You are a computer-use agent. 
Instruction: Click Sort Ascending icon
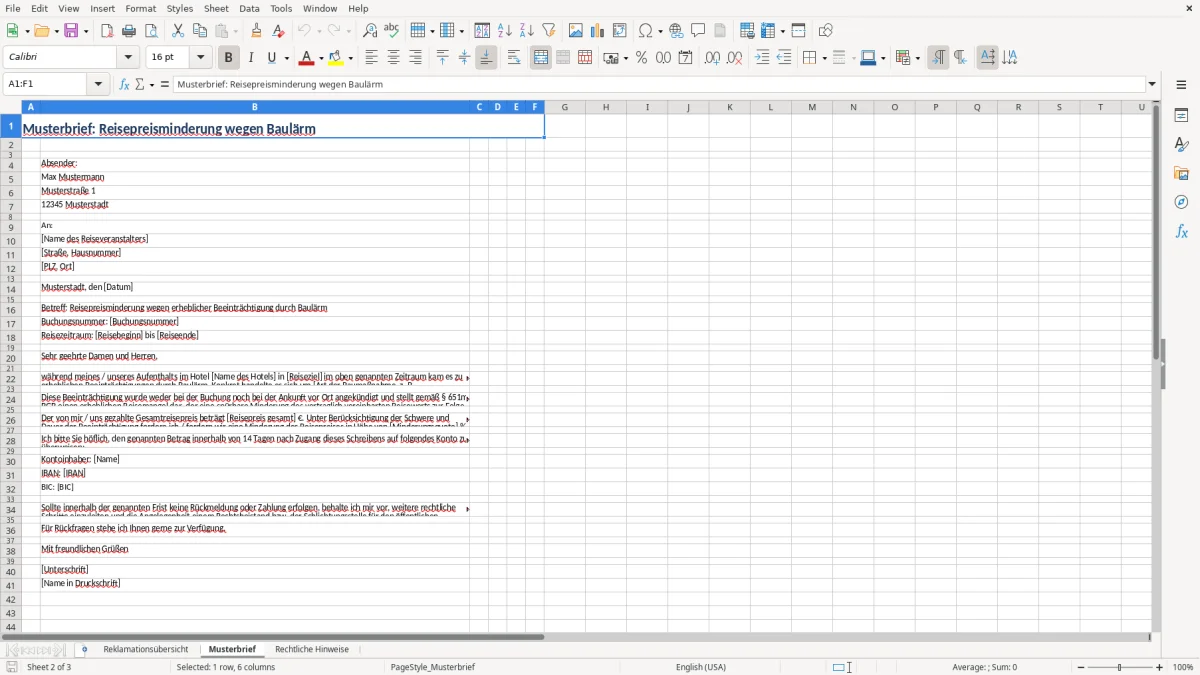coord(505,31)
